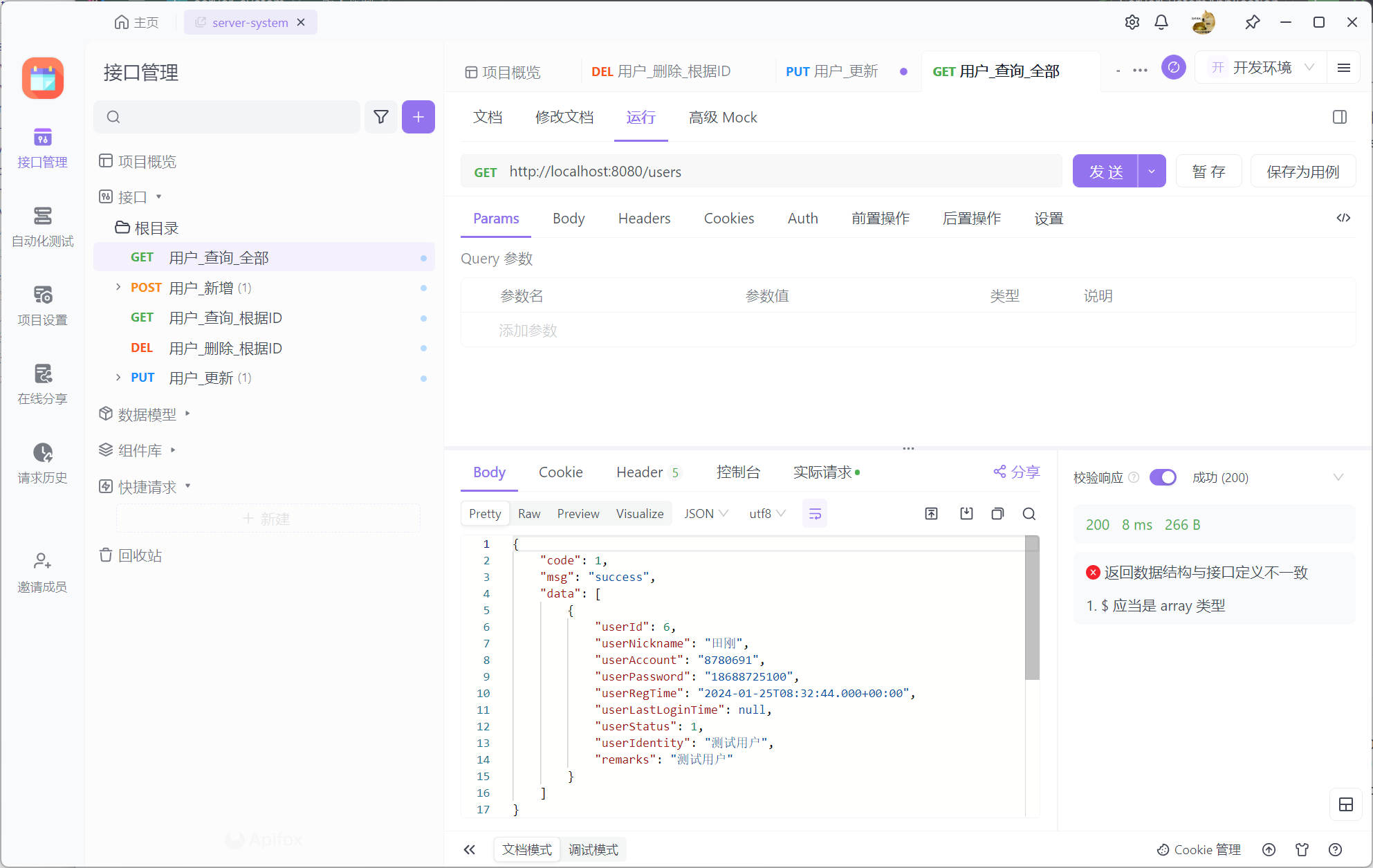Click the 发送 send button
This screenshot has height=868, width=1373.
coord(1105,171)
